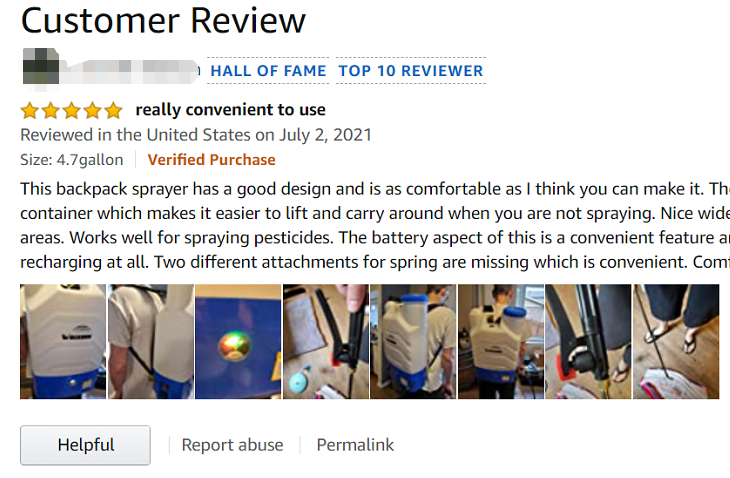Open the second photo showing shoulder strap
Image resolution: width=730 pixels, height=478 pixels.
click(151, 341)
